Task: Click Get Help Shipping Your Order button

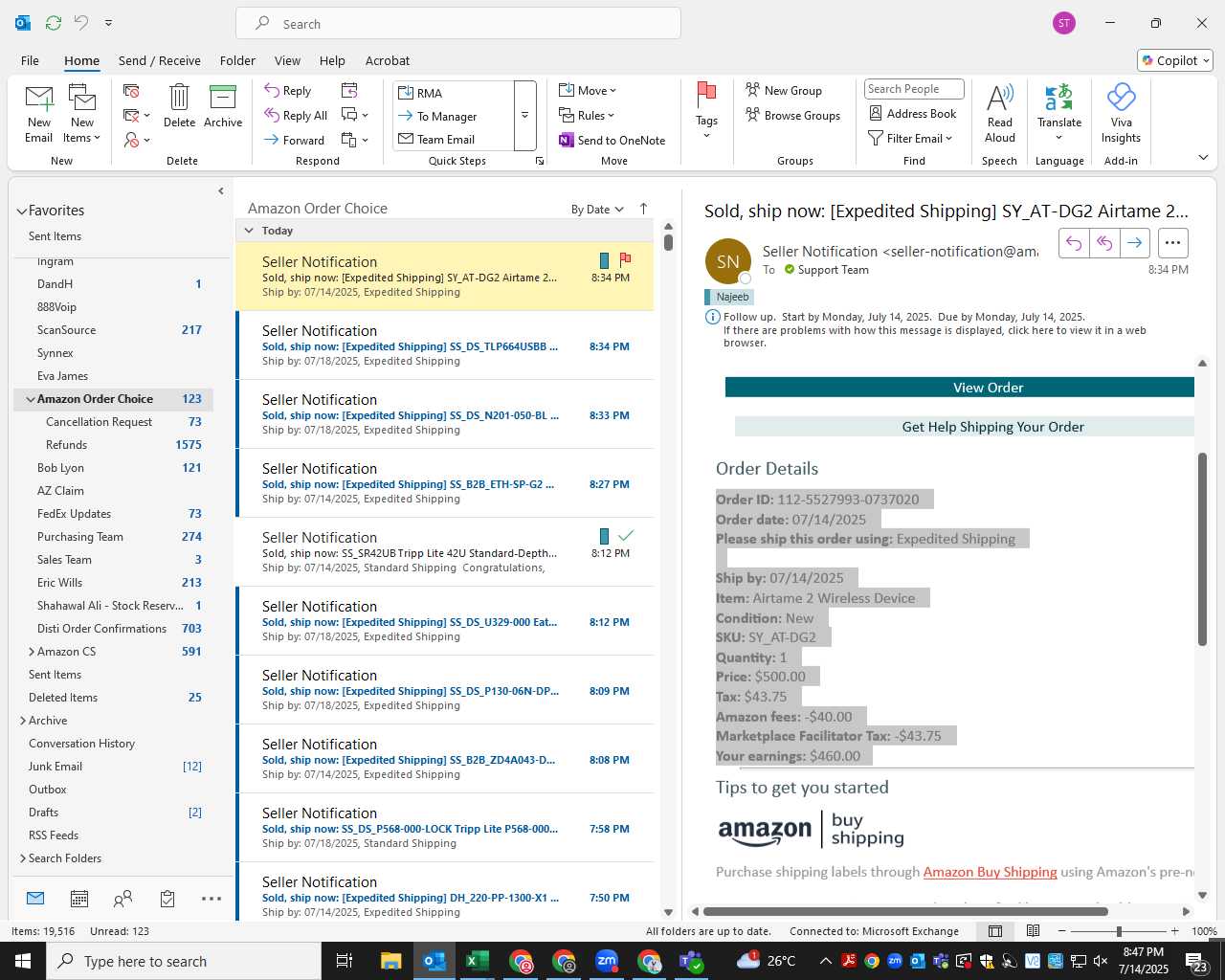Action: 965,427
